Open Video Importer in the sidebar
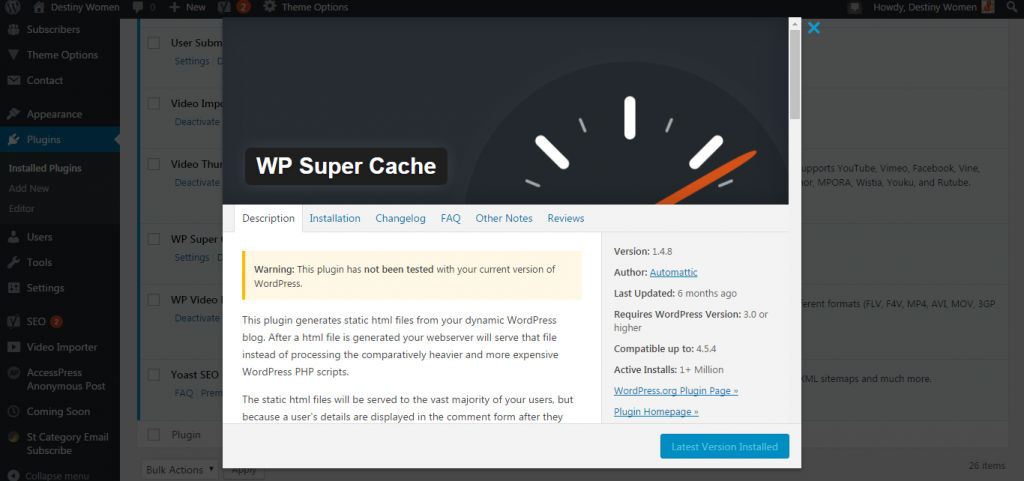Viewport: 1024px width, 481px height. click(x=61, y=347)
